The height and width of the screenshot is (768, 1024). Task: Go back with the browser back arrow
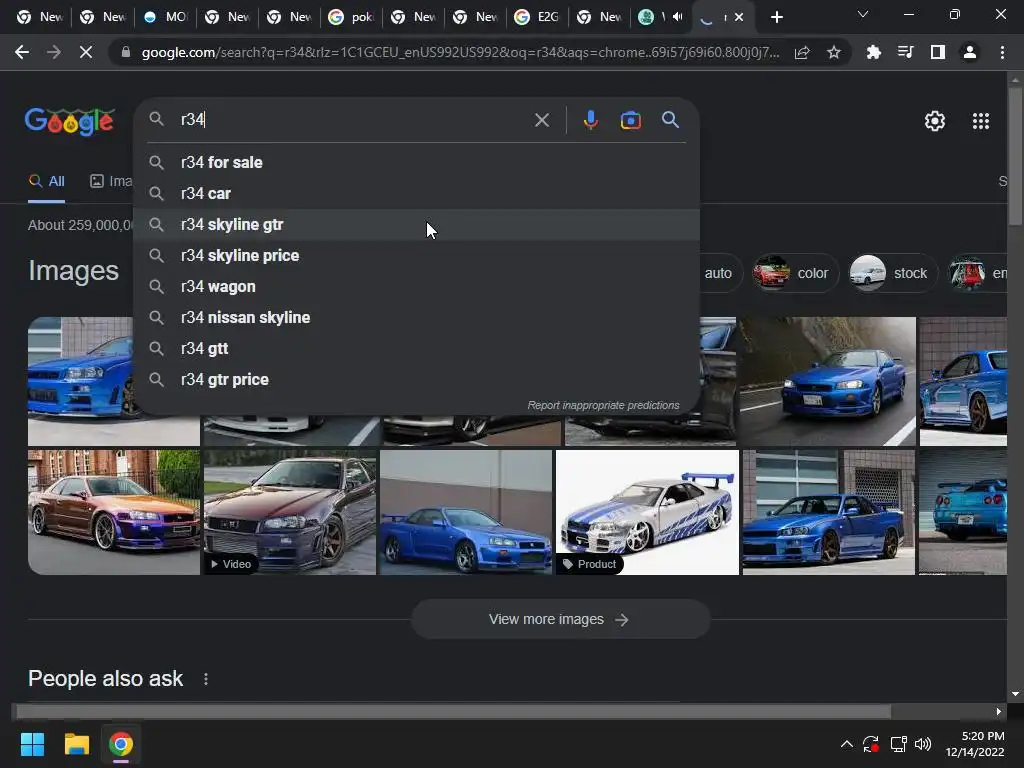pyautogui.click(x=22, y=52)
